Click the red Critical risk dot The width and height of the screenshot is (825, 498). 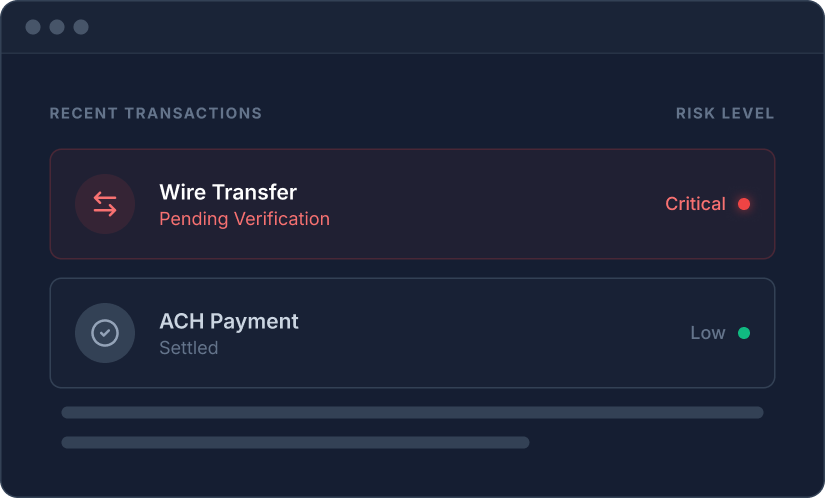click(744, 204)
